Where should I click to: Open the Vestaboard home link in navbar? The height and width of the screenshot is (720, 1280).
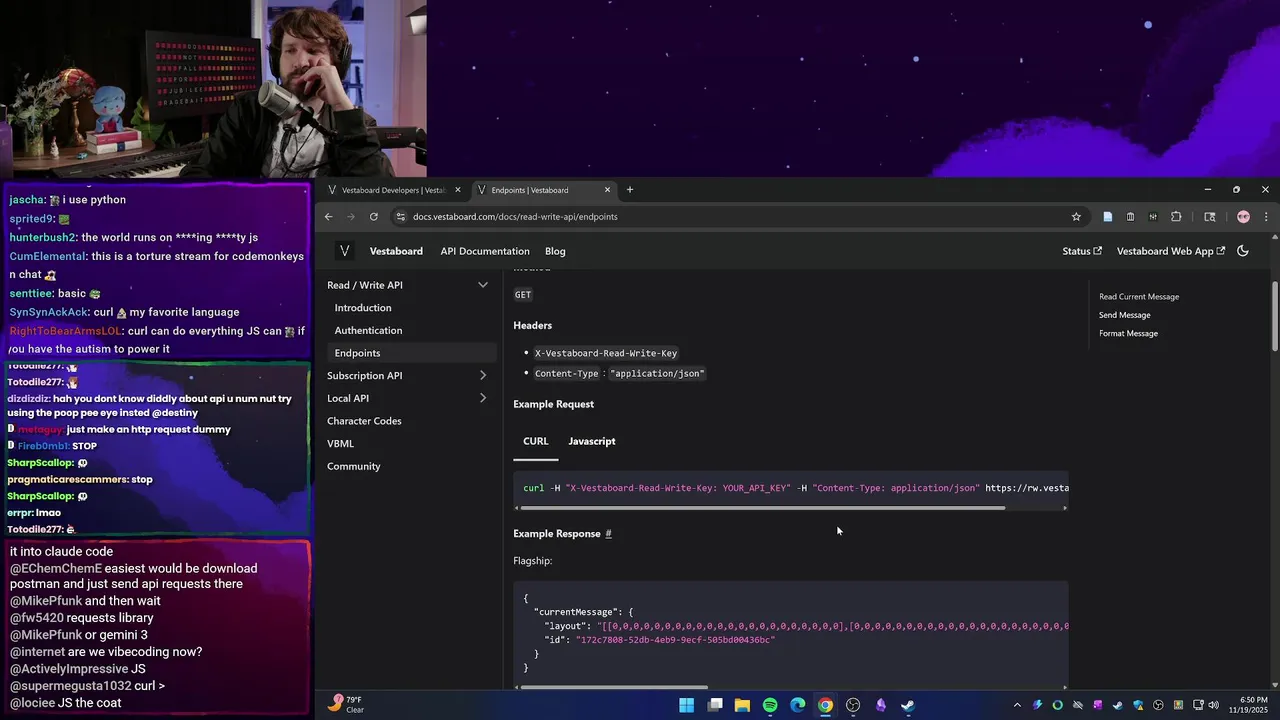coord(396,251)
